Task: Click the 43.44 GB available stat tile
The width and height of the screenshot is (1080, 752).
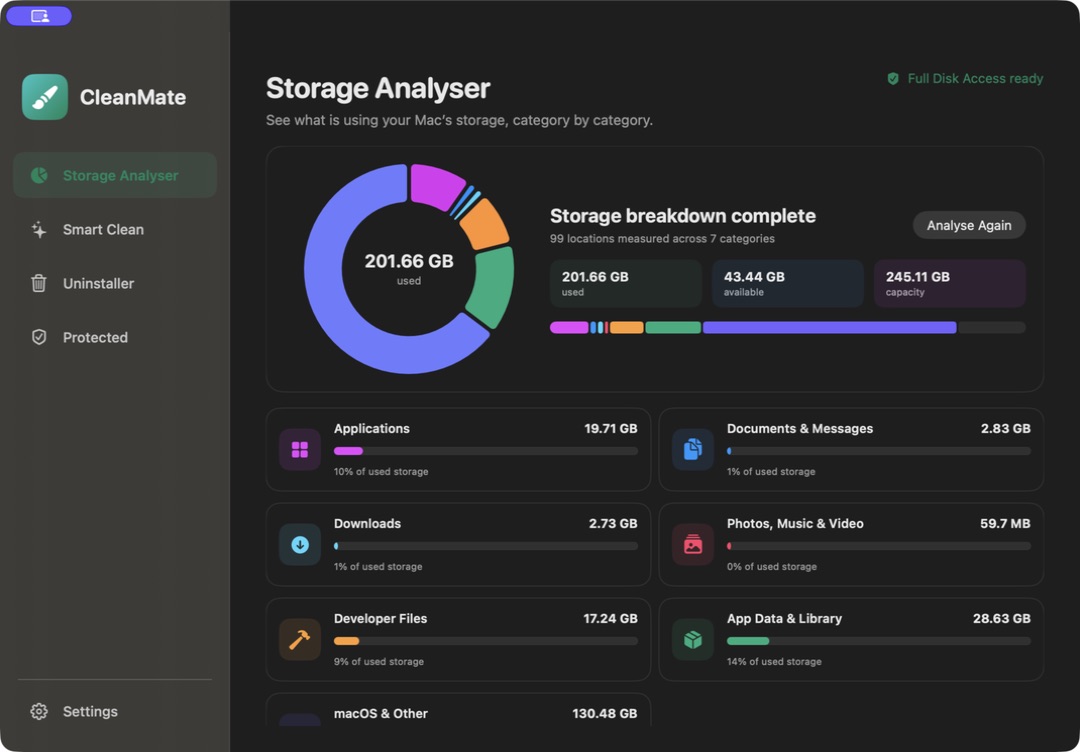Action: tap(787, 283)
